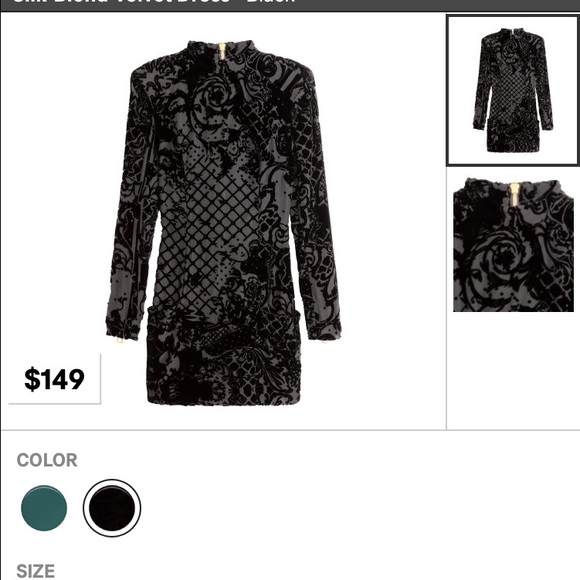Click the product title header bar
Viewport: 580px width, 580px height.
click(x=290, y=5)
